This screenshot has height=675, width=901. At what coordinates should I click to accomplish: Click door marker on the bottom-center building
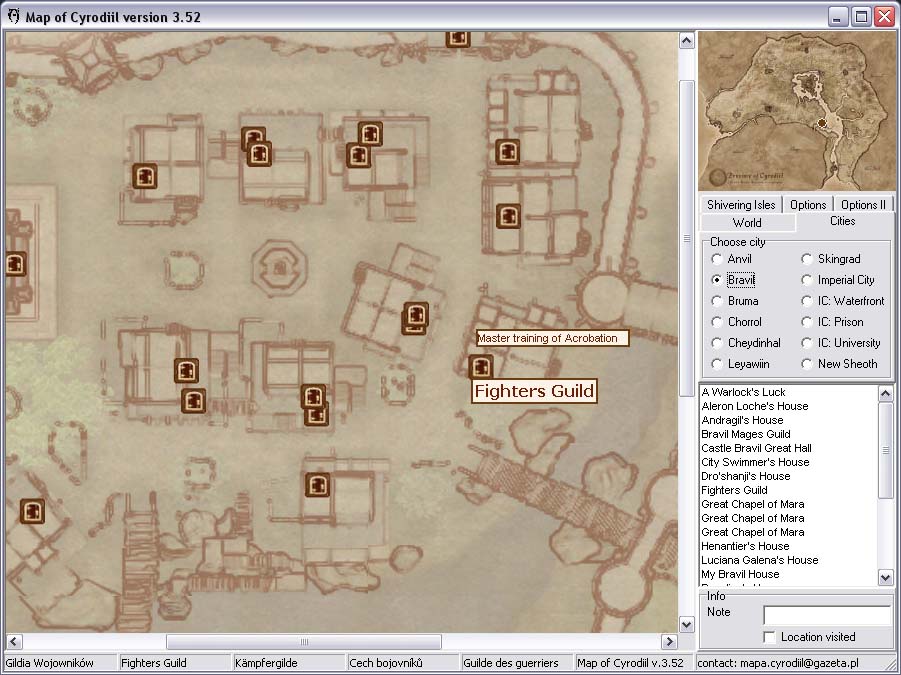(317, 485)
